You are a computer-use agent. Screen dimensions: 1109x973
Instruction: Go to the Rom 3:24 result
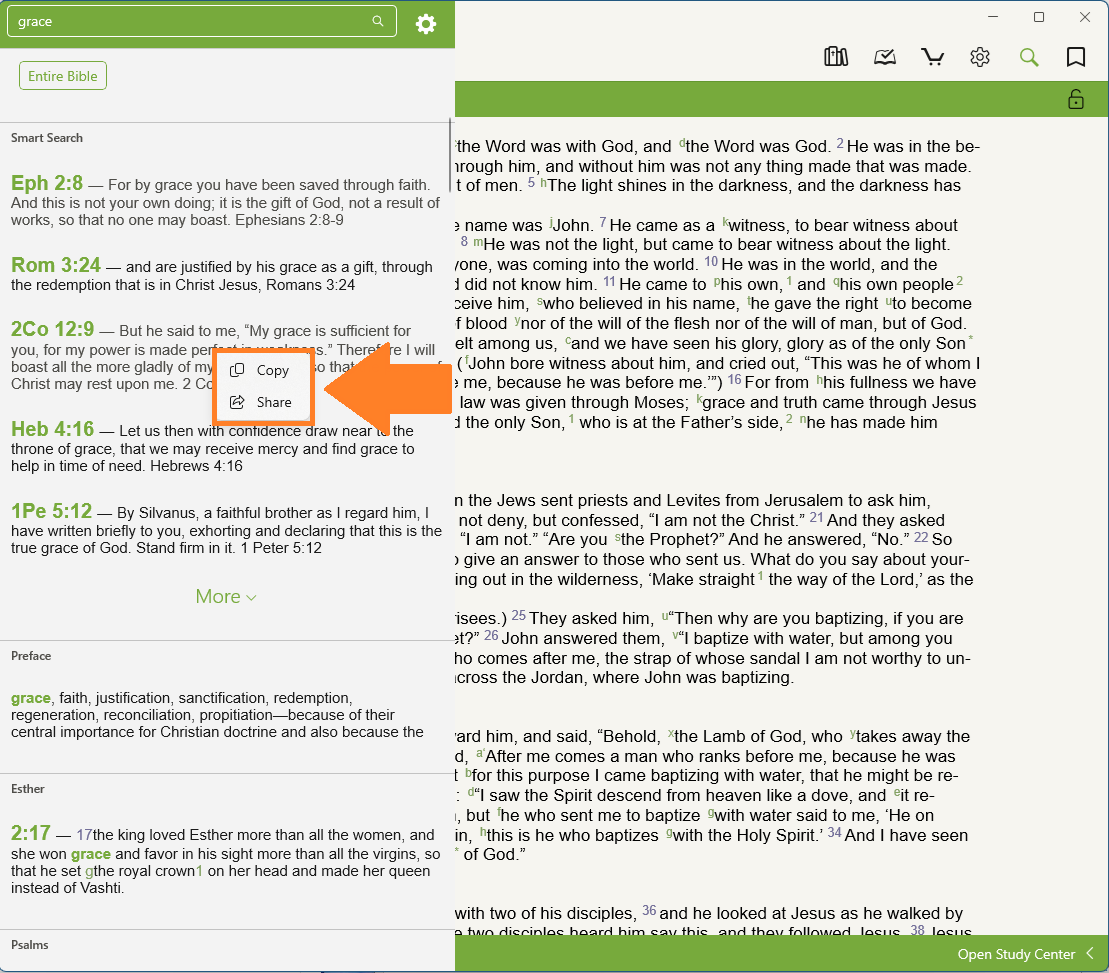point(56,265)
